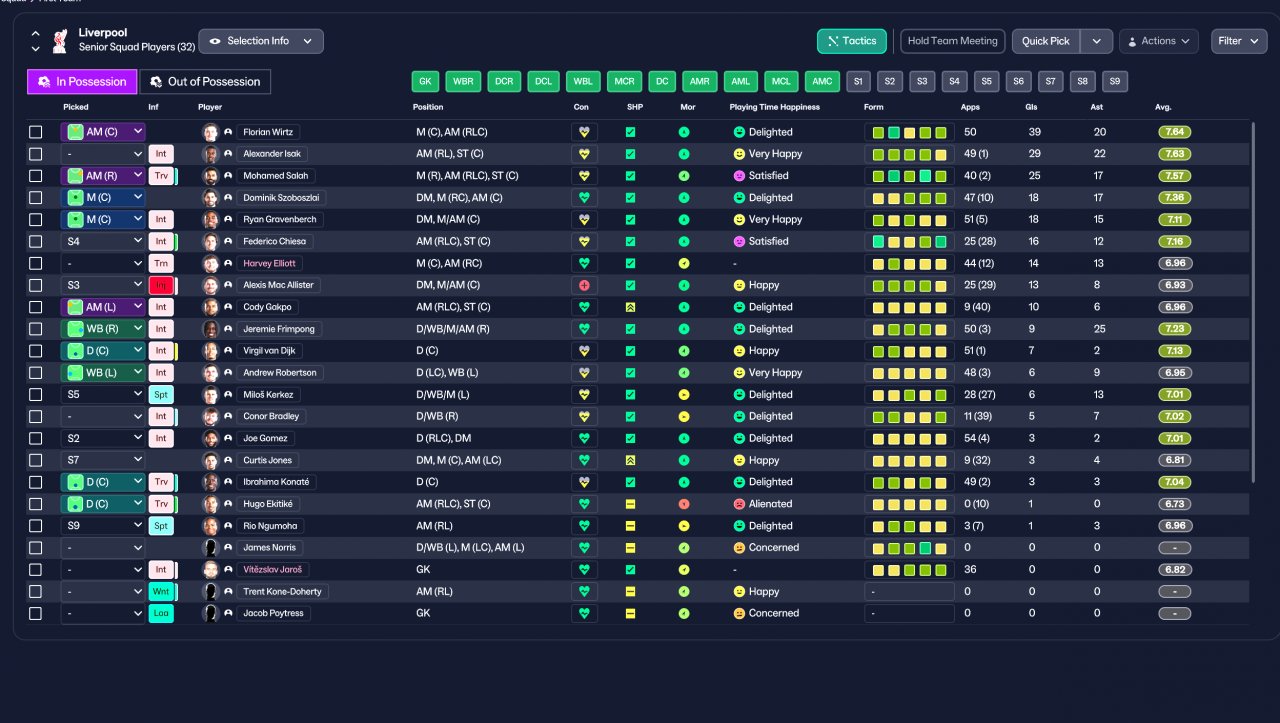Image resolution: width=1280 pixels, height=723 pixels.
Task: Click Alexis Mac Allister injury condition icon
Action: click(584, 285)
